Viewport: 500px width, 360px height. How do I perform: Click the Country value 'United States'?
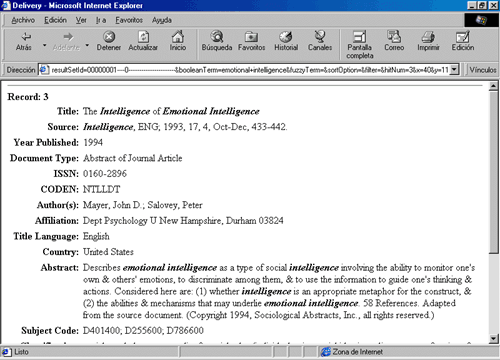108,252
